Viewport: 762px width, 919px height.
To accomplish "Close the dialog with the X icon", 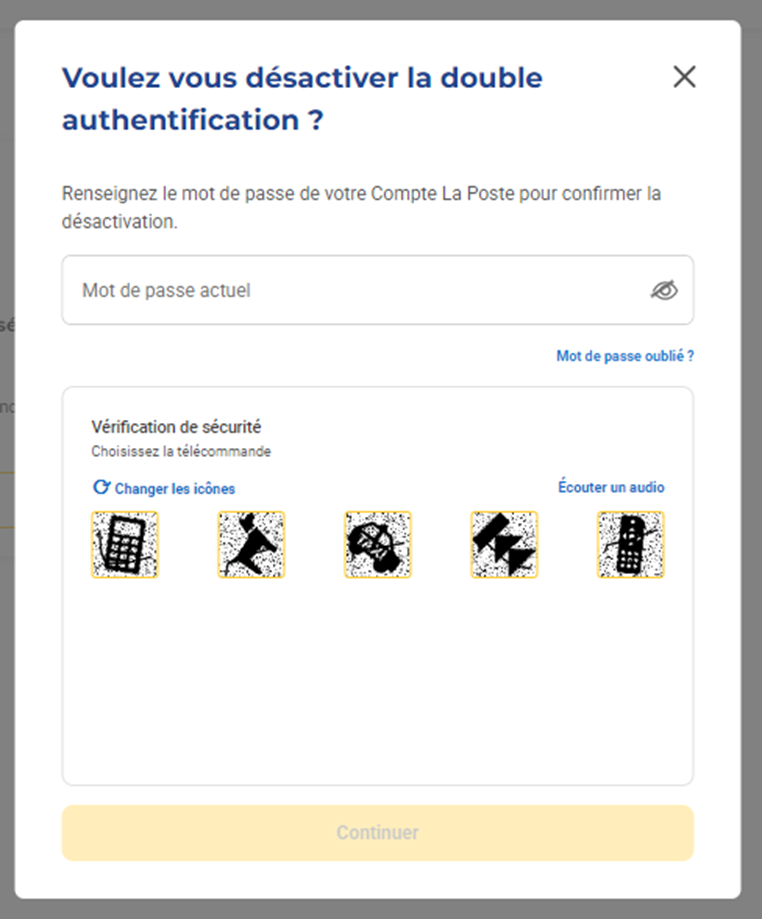I will [684, 77].
